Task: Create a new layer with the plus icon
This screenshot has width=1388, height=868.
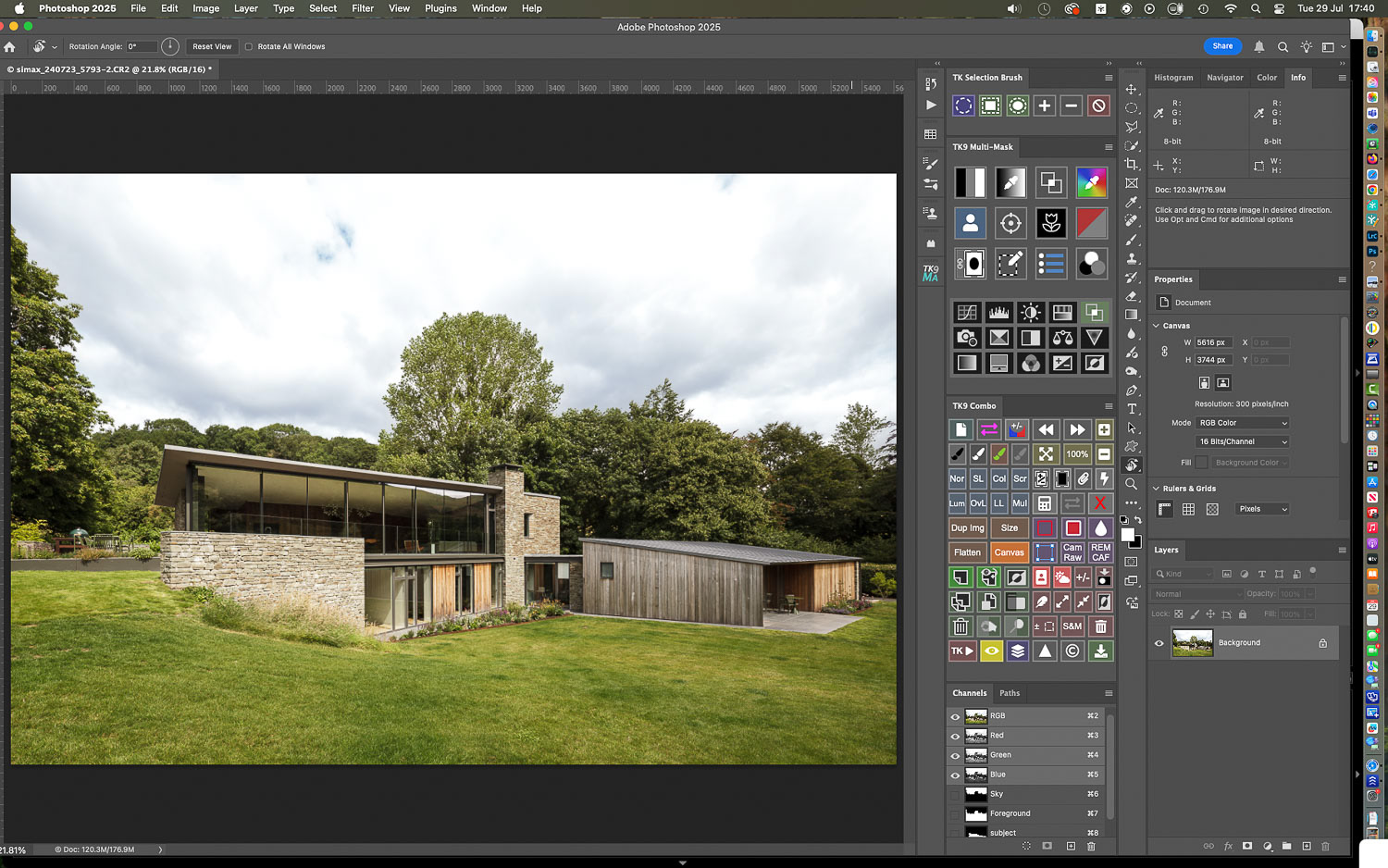Action: tap(1307, 846)
